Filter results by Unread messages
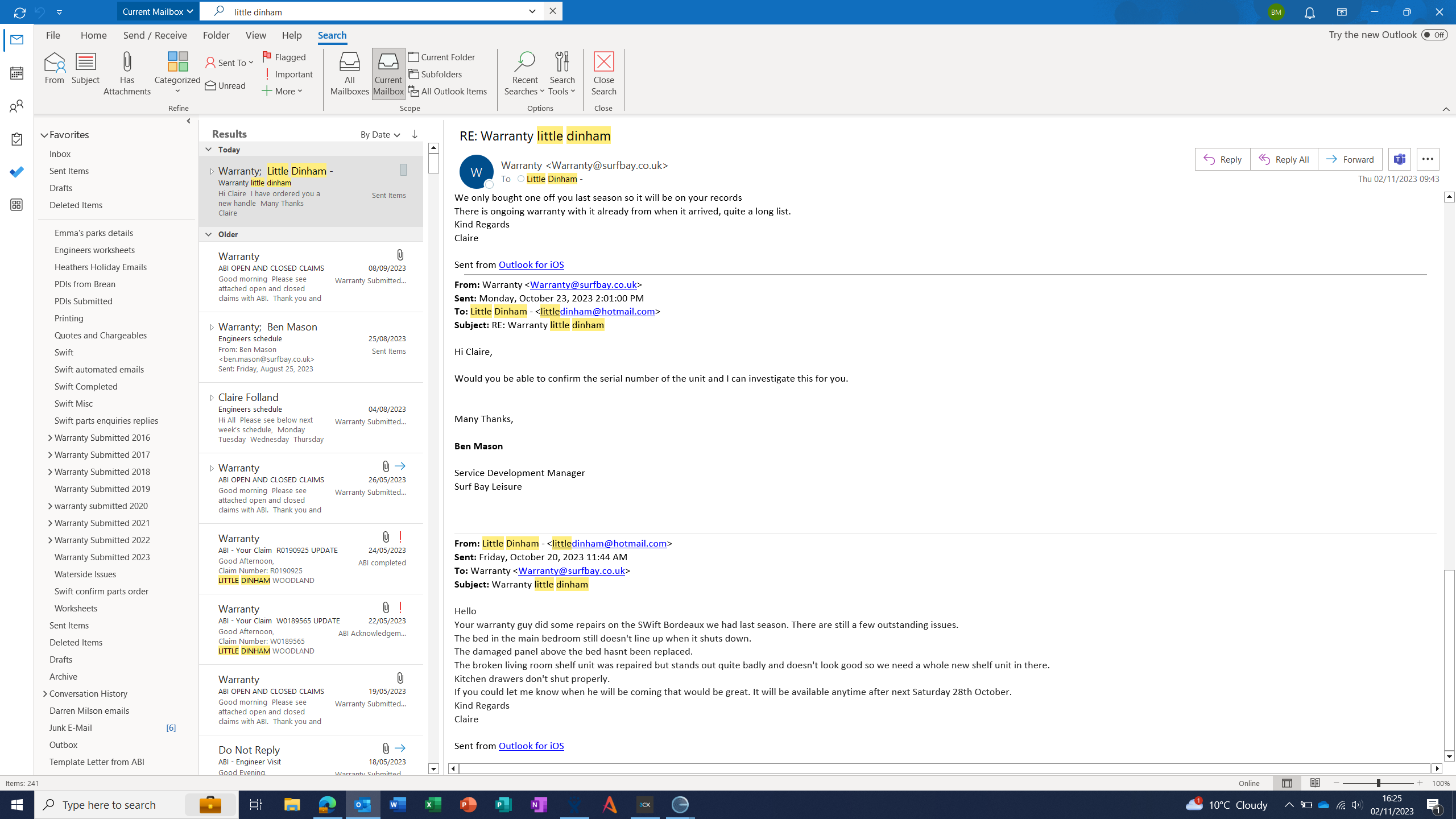This screenshot has height=819, width=1456. point(226,85)
